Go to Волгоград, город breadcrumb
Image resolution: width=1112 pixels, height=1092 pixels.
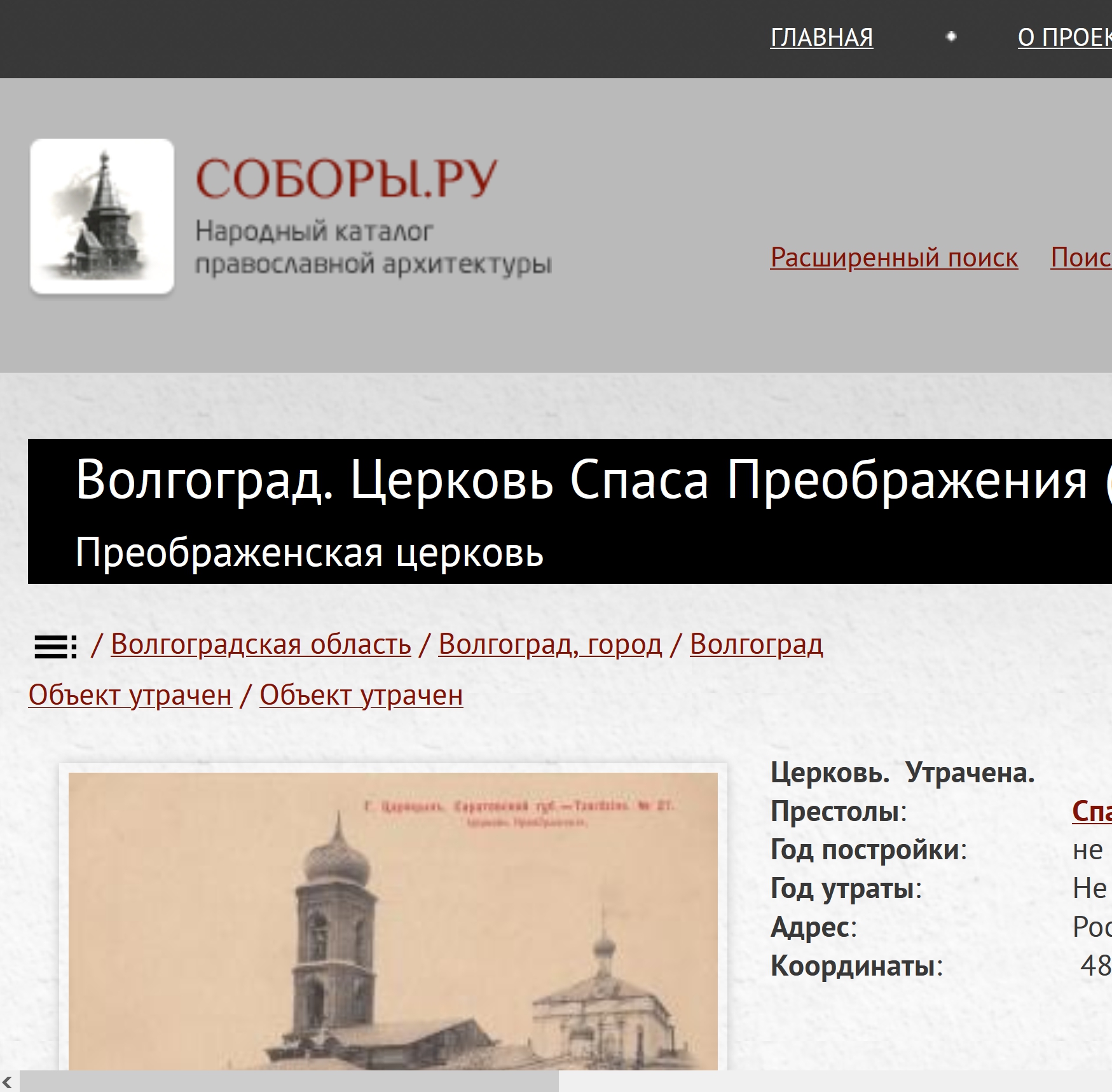click(x=550, y=644)
